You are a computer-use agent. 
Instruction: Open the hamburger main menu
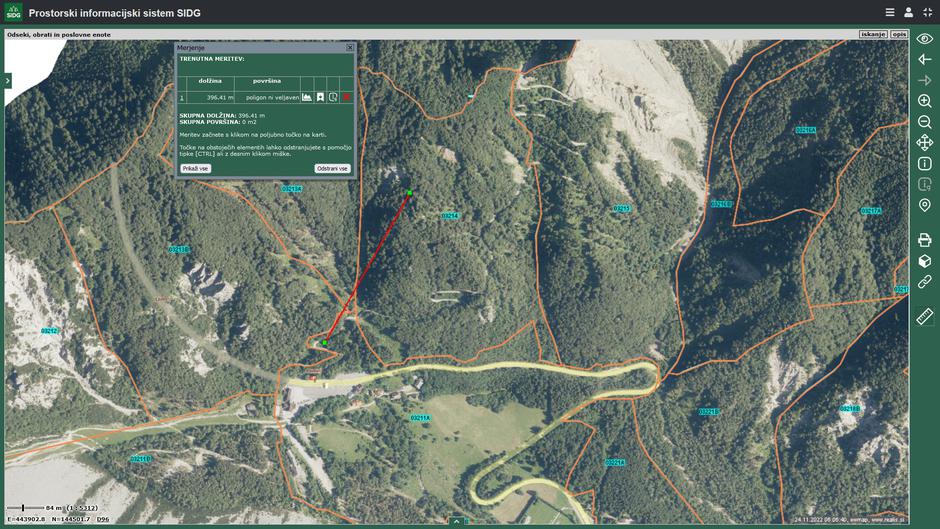click(890, 12)
